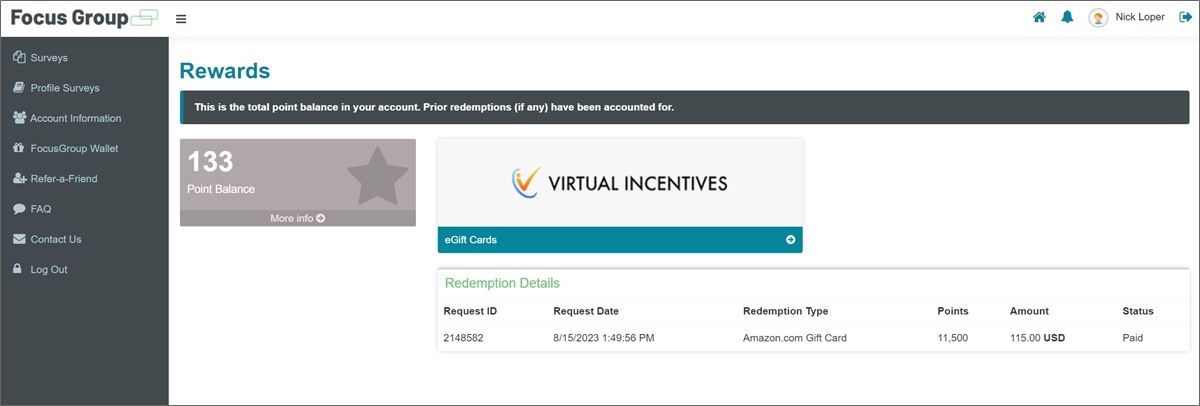Click the Amount column header

point(1030,311)
